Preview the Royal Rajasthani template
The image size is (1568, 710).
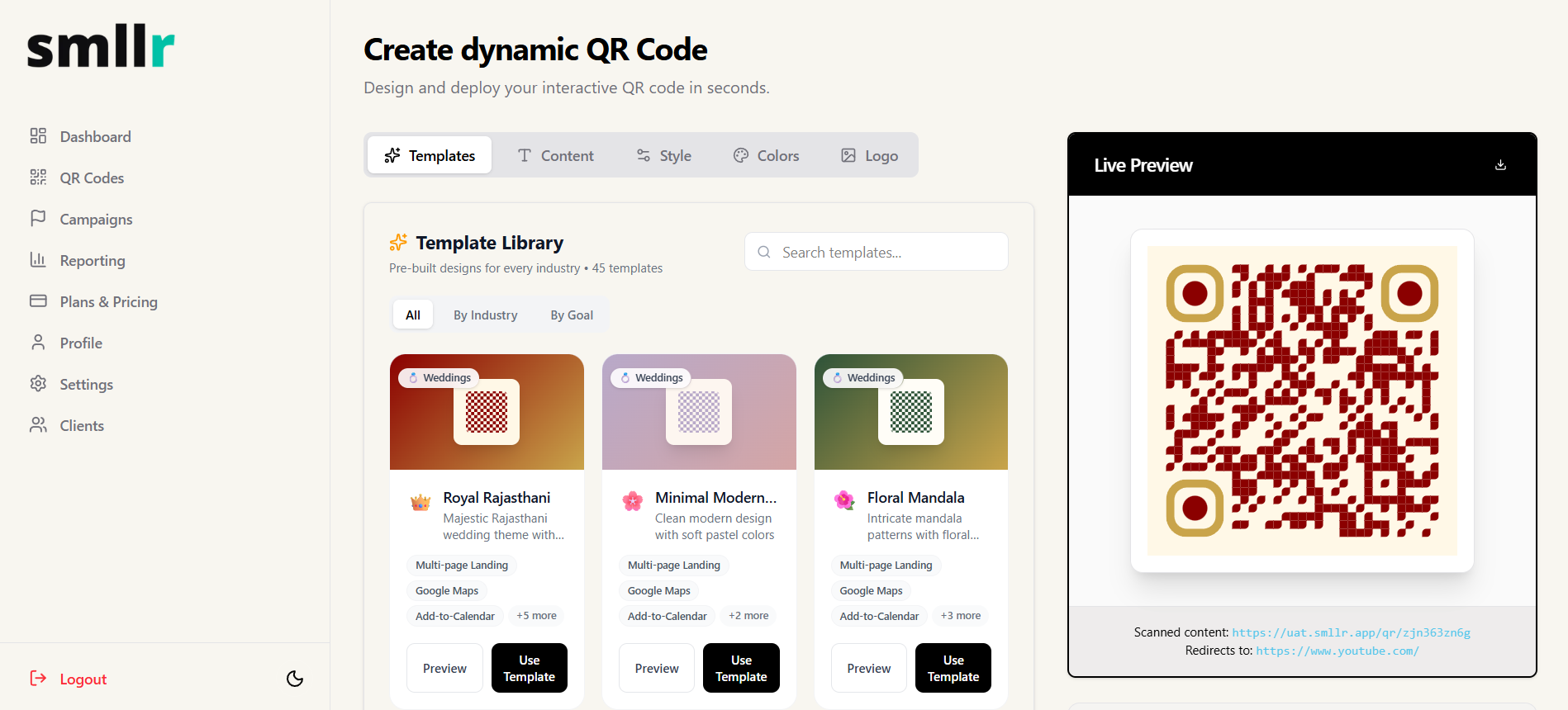(444, 668)
